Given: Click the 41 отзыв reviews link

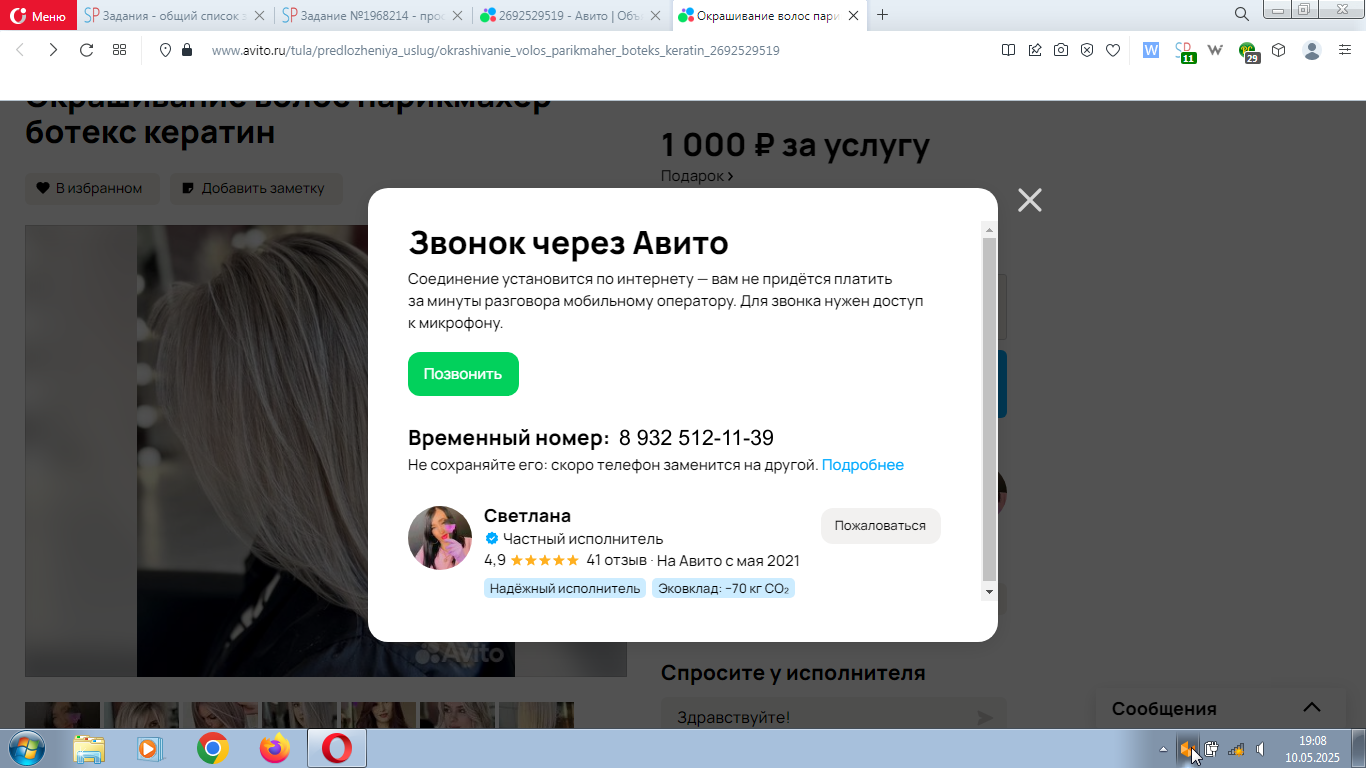Looking at the screenshot, I should click(616, 560).
